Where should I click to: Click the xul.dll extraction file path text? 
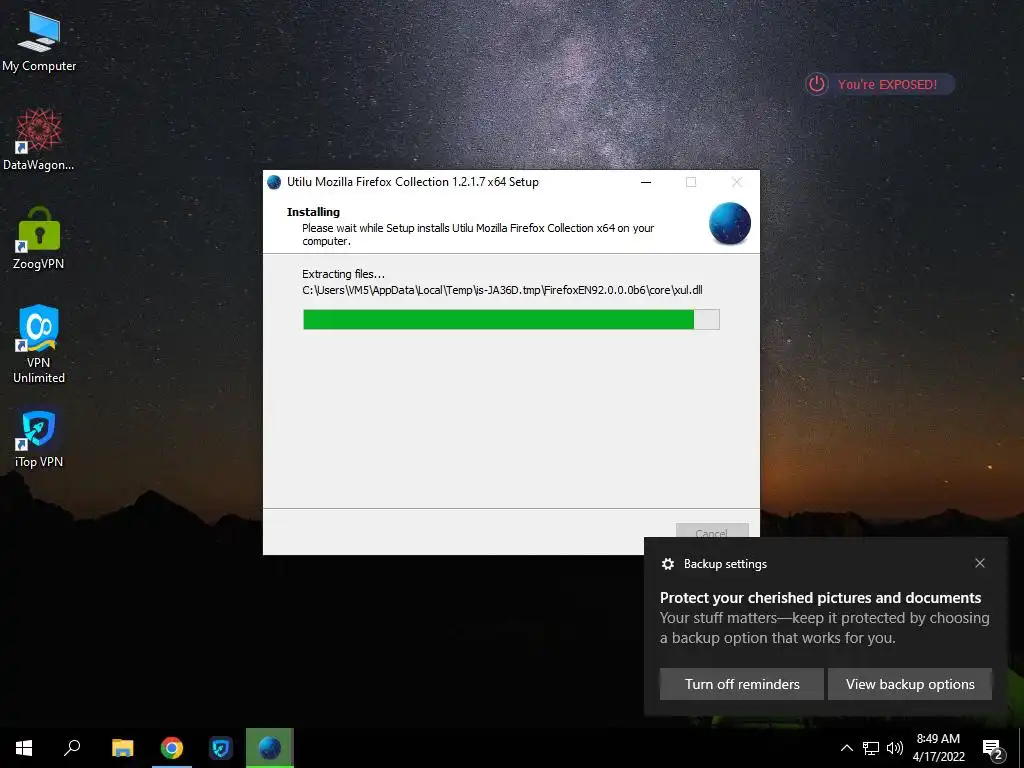[502, 290]
